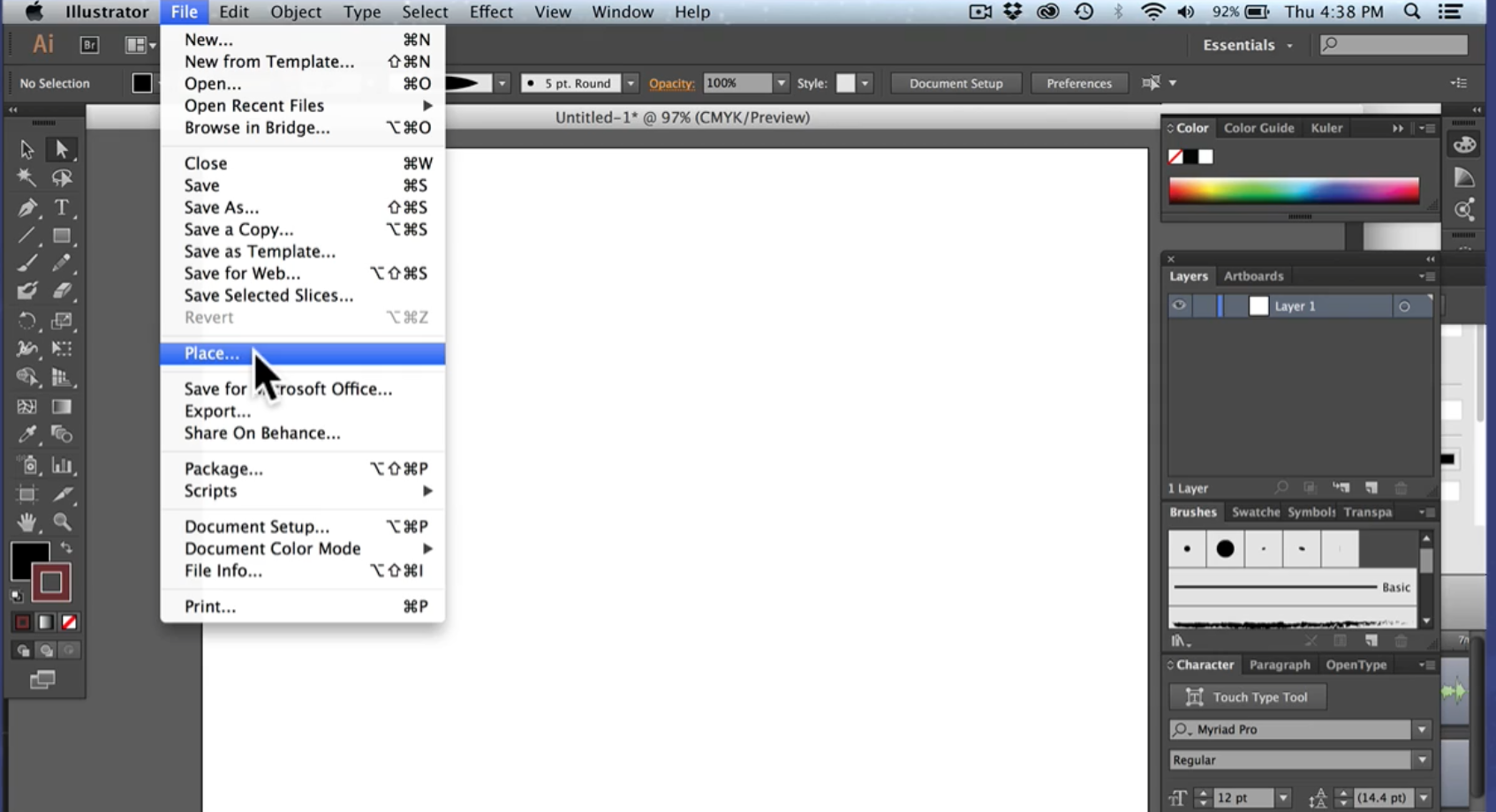The width and height of the screenshot is (1496, 812).
Task: Open the Bridge (Br) button
Action: coord(89,45)
